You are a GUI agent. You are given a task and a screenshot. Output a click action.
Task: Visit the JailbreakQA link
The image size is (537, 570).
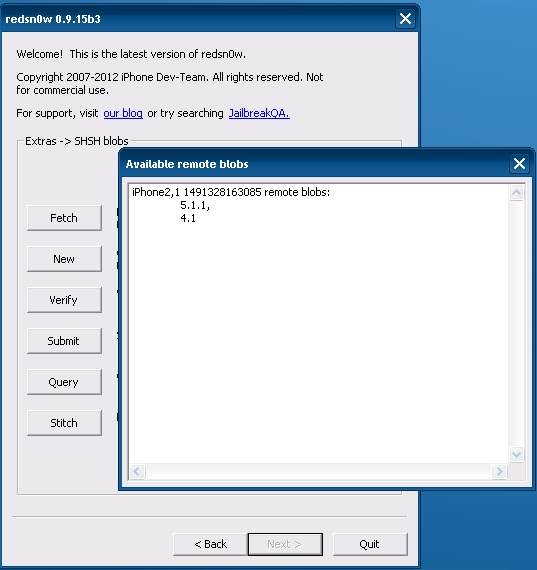coord(259,113)
